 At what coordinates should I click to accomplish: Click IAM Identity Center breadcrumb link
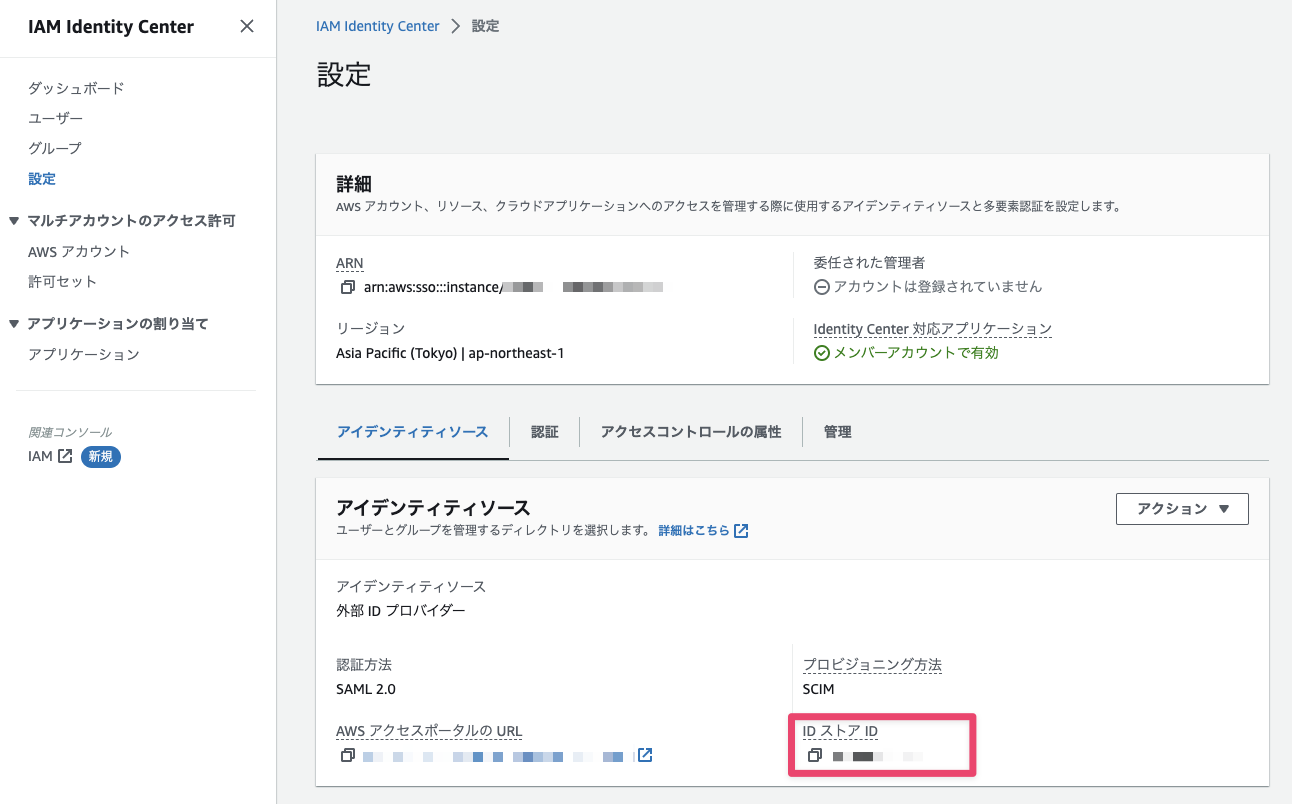(378, 27)
